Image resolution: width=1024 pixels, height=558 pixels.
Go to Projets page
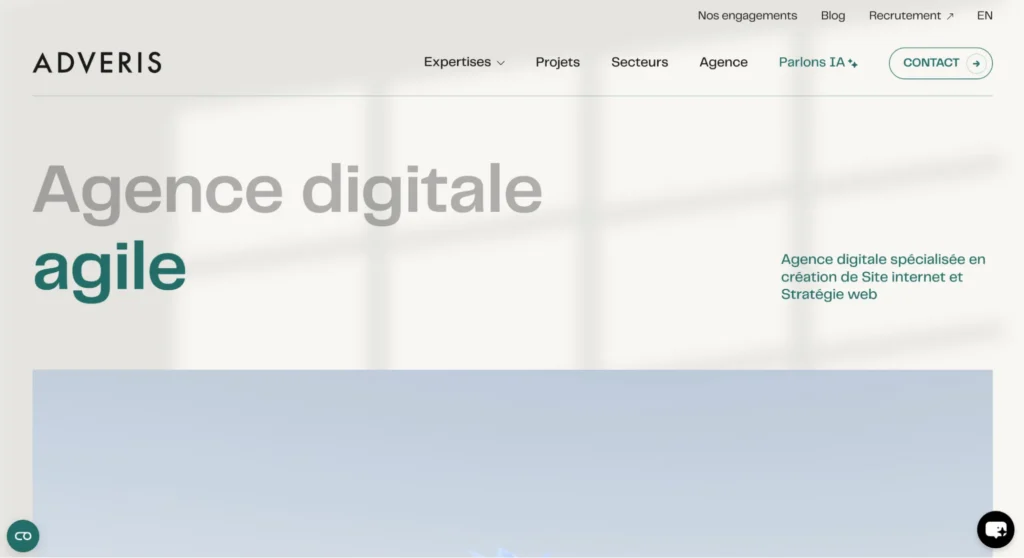pos(558,62)
